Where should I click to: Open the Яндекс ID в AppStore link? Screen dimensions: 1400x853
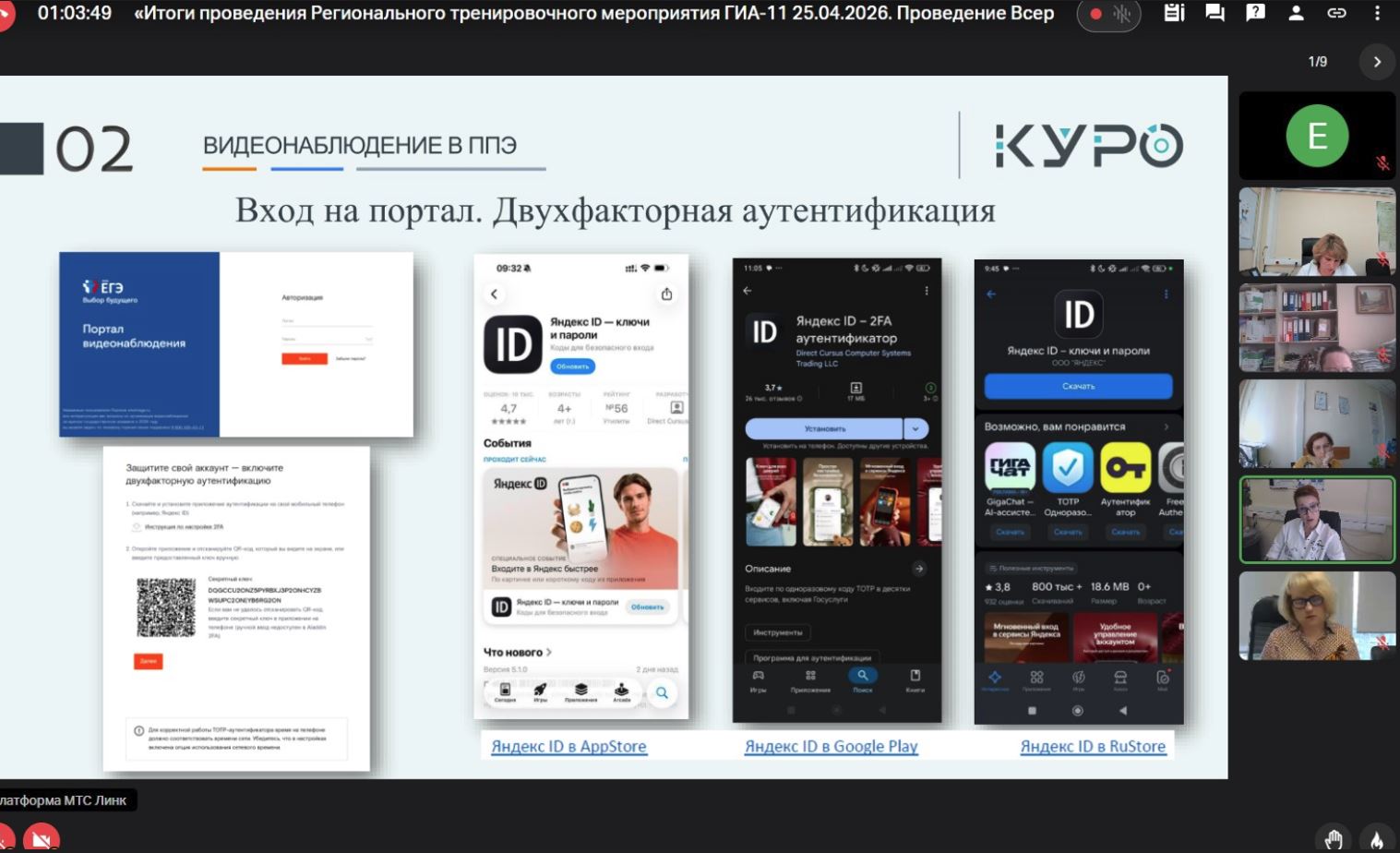click(568, 746)
